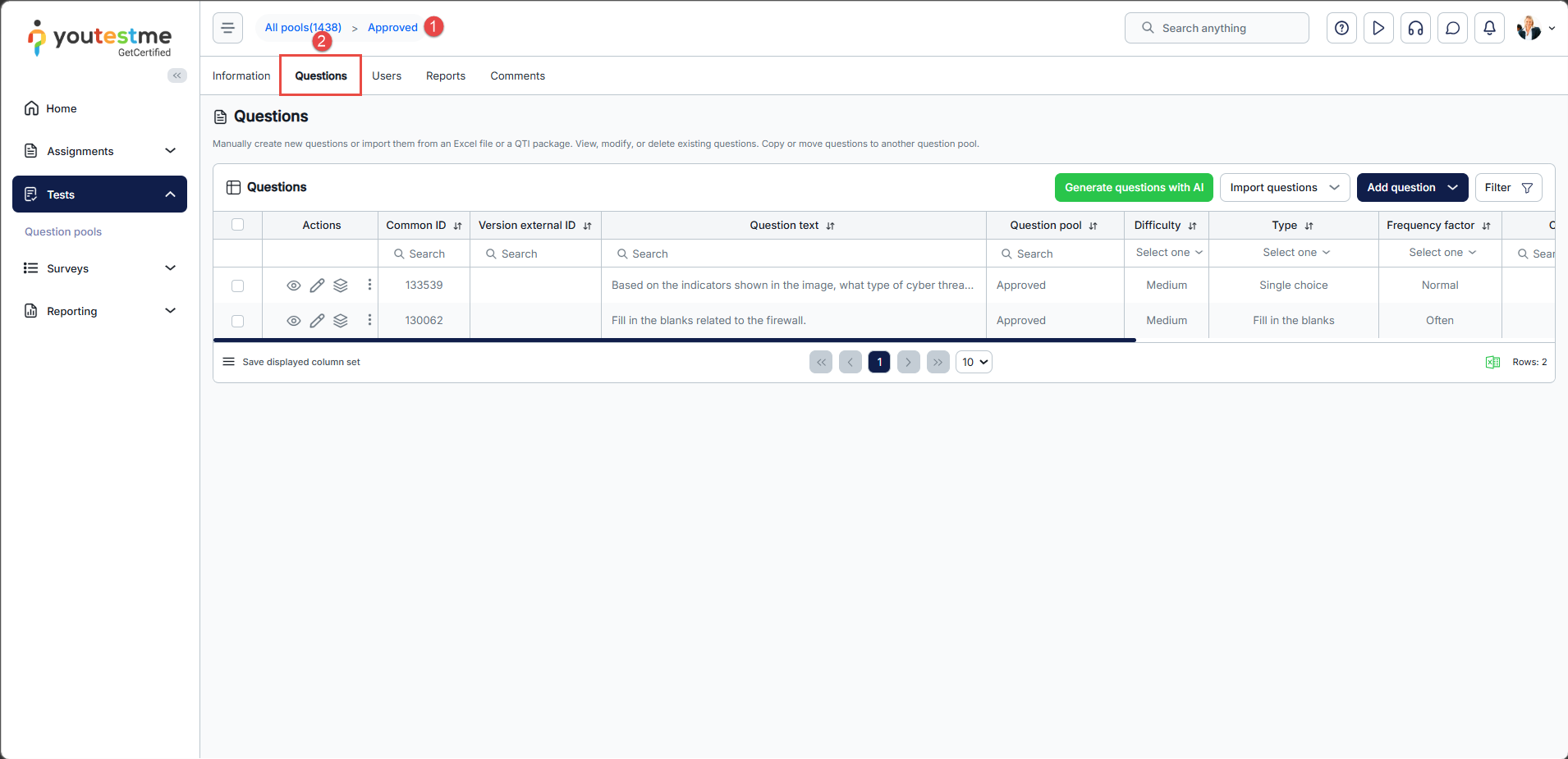The image size is (1568, 759).
Task: Tick the checkbox for question 133539
Action: tap(238, 286)
